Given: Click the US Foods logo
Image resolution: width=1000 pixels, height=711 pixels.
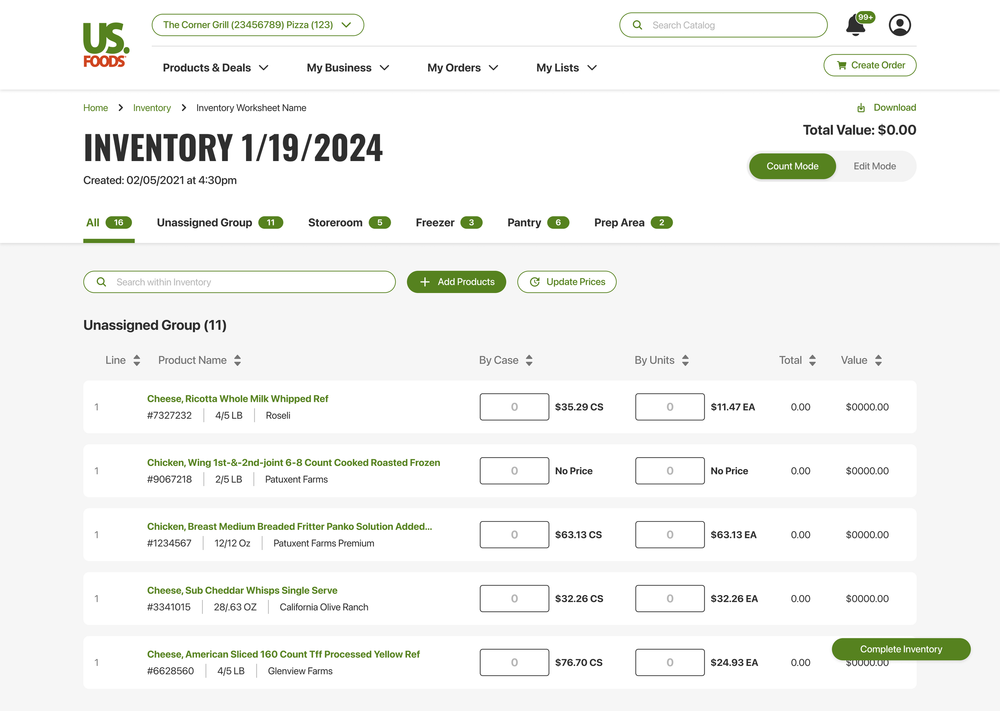Looking at the screenshot, I should point(105,42).
